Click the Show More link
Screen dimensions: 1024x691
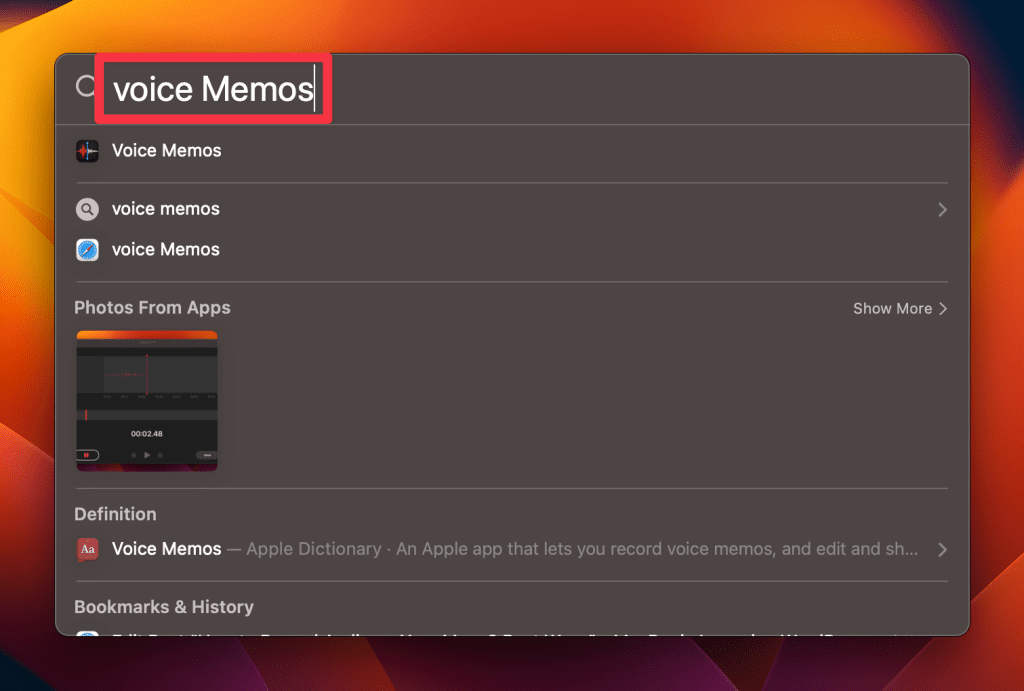(892, 309)
